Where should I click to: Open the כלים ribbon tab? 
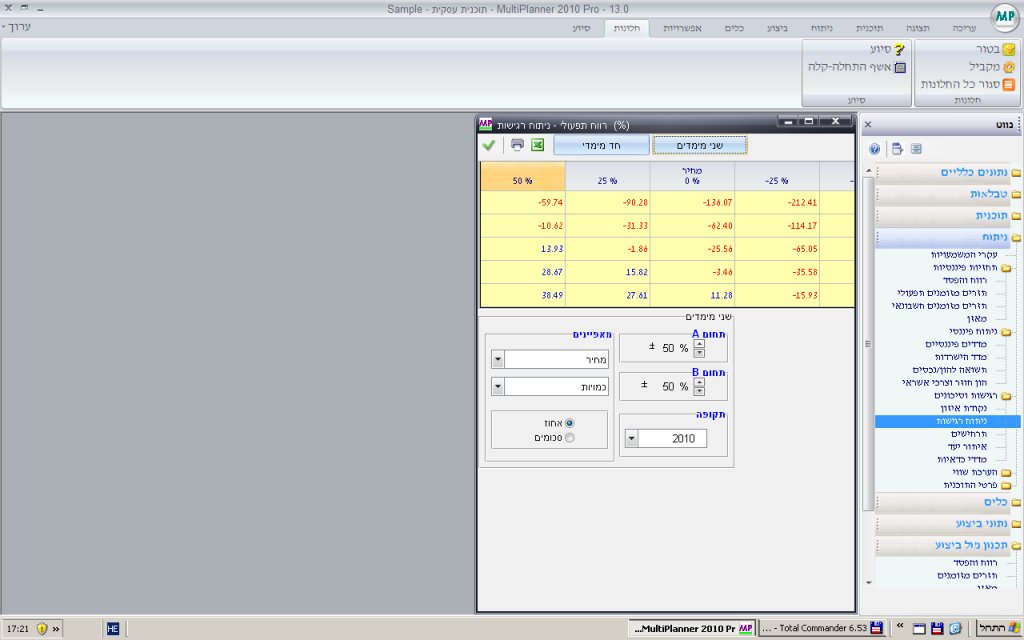coord(734,28)
